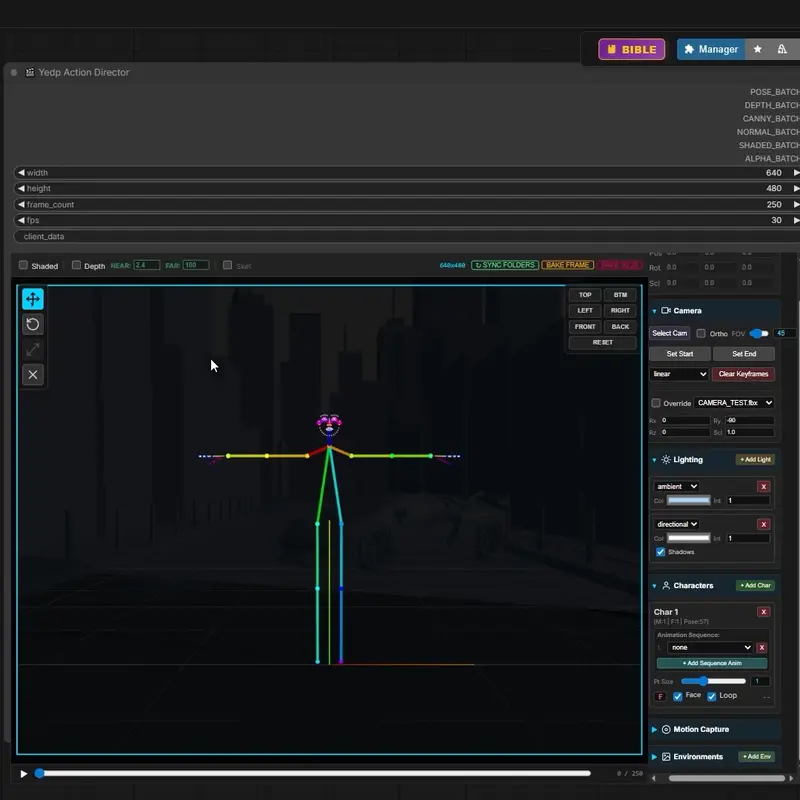The height and width of the screenshot is (800, 800).
Task: Select the scale arrows tool in viewport
Action: (x=33, y=349)
